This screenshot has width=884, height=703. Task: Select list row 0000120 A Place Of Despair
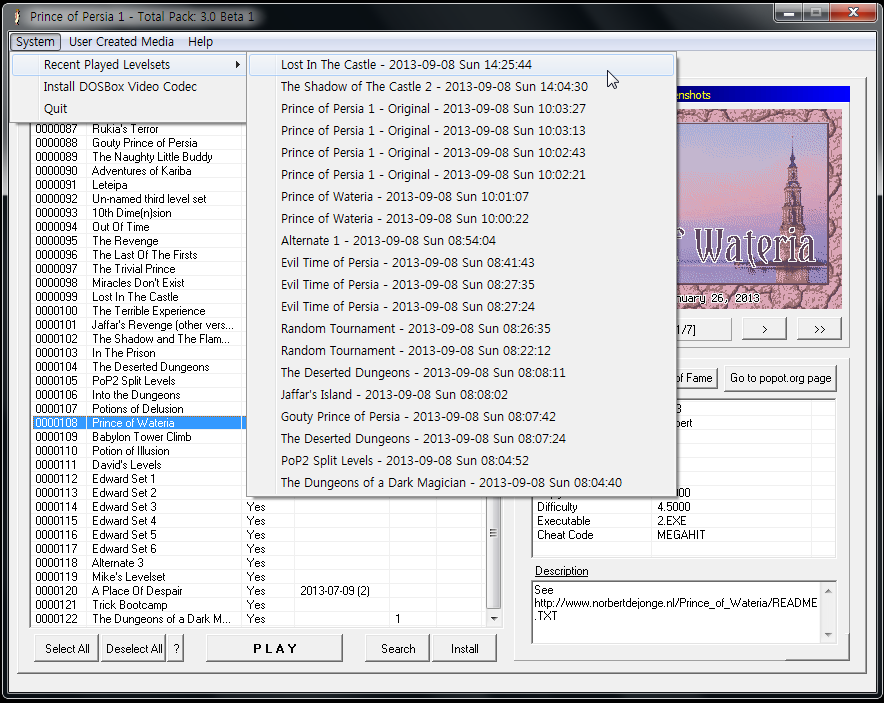click(258, 591)
